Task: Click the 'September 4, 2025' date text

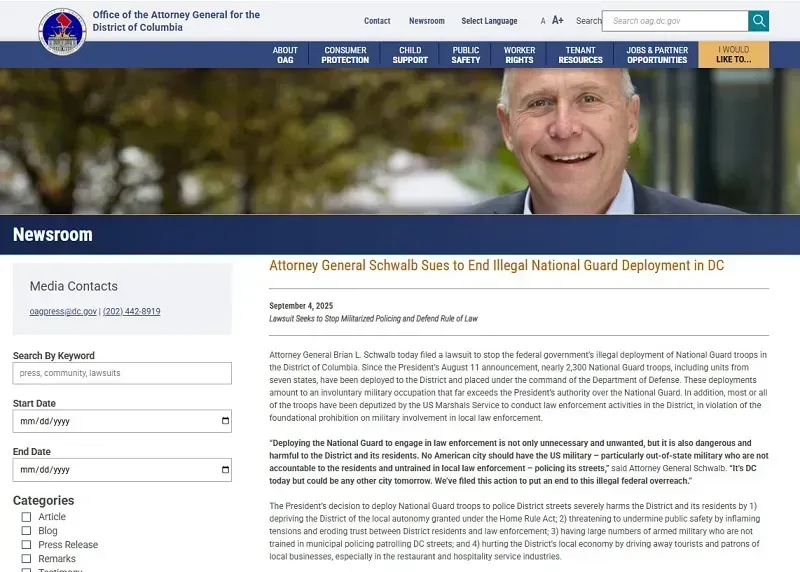Action: (301, 306)
